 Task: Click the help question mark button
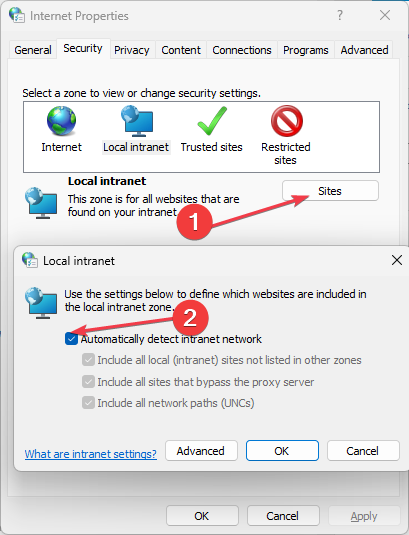point(340,15)
